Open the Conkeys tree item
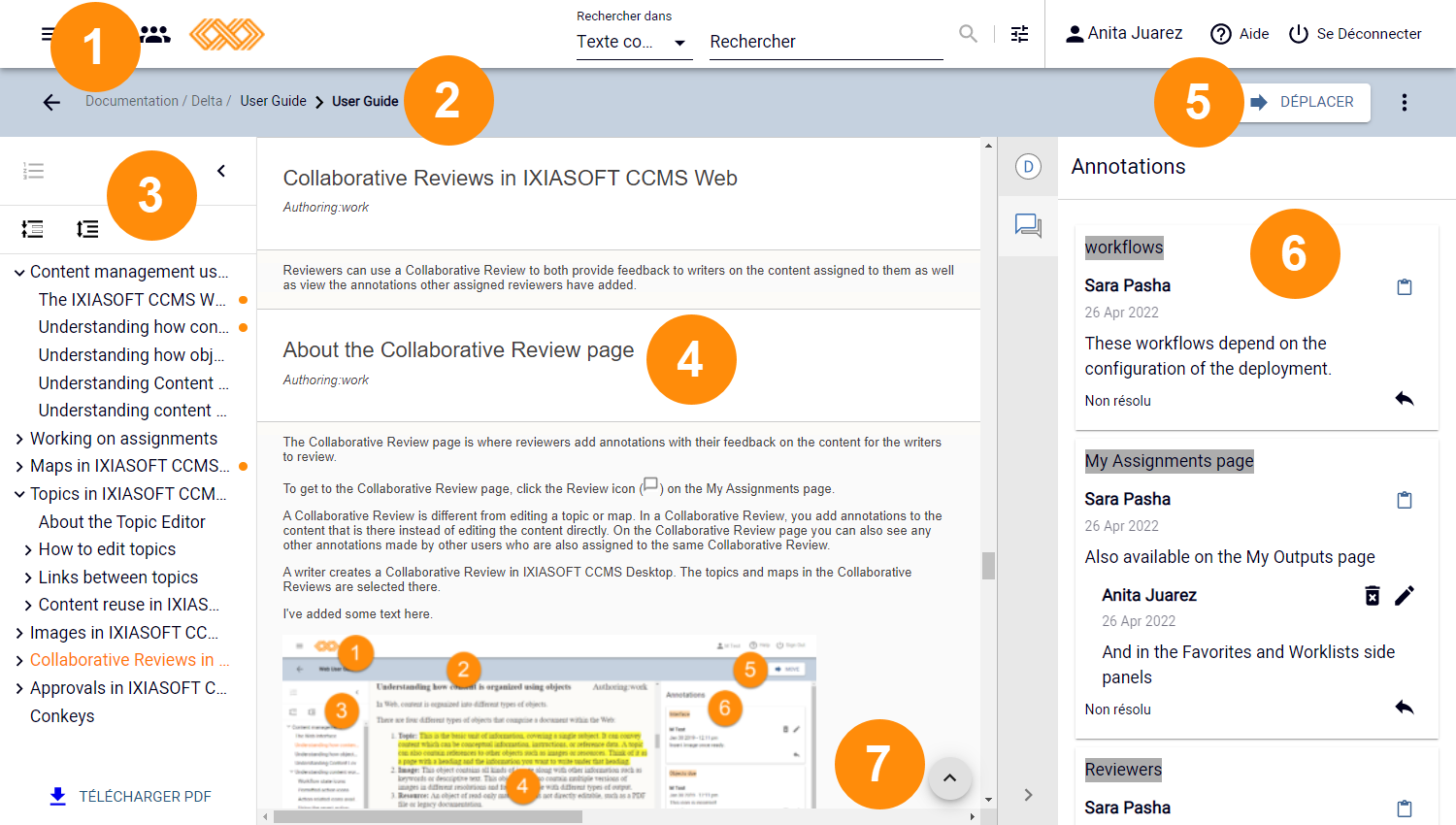1456x825 pixels. 62,716
